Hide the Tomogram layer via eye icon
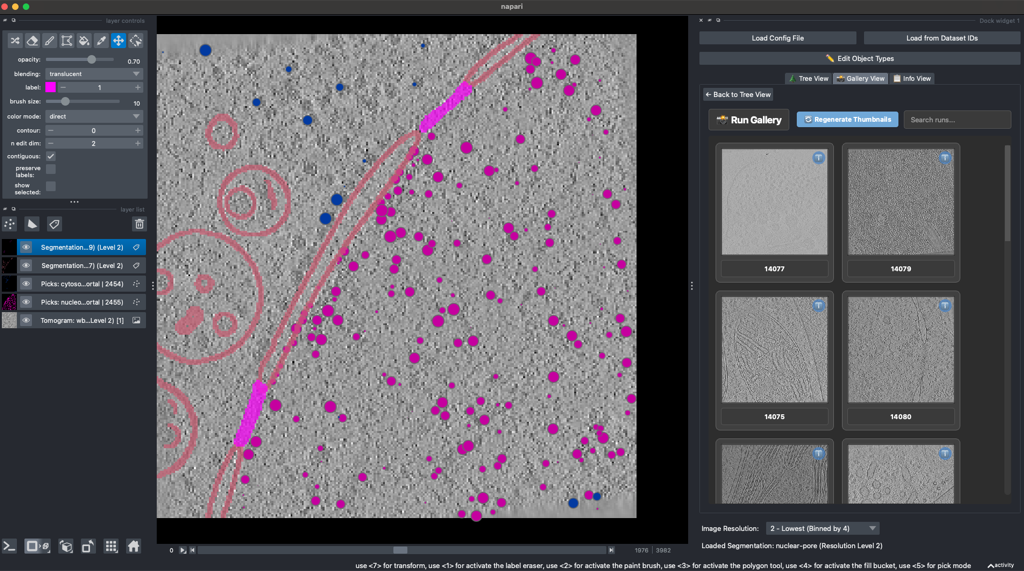The image size is (1024, 571). click(x=26, y=320)
